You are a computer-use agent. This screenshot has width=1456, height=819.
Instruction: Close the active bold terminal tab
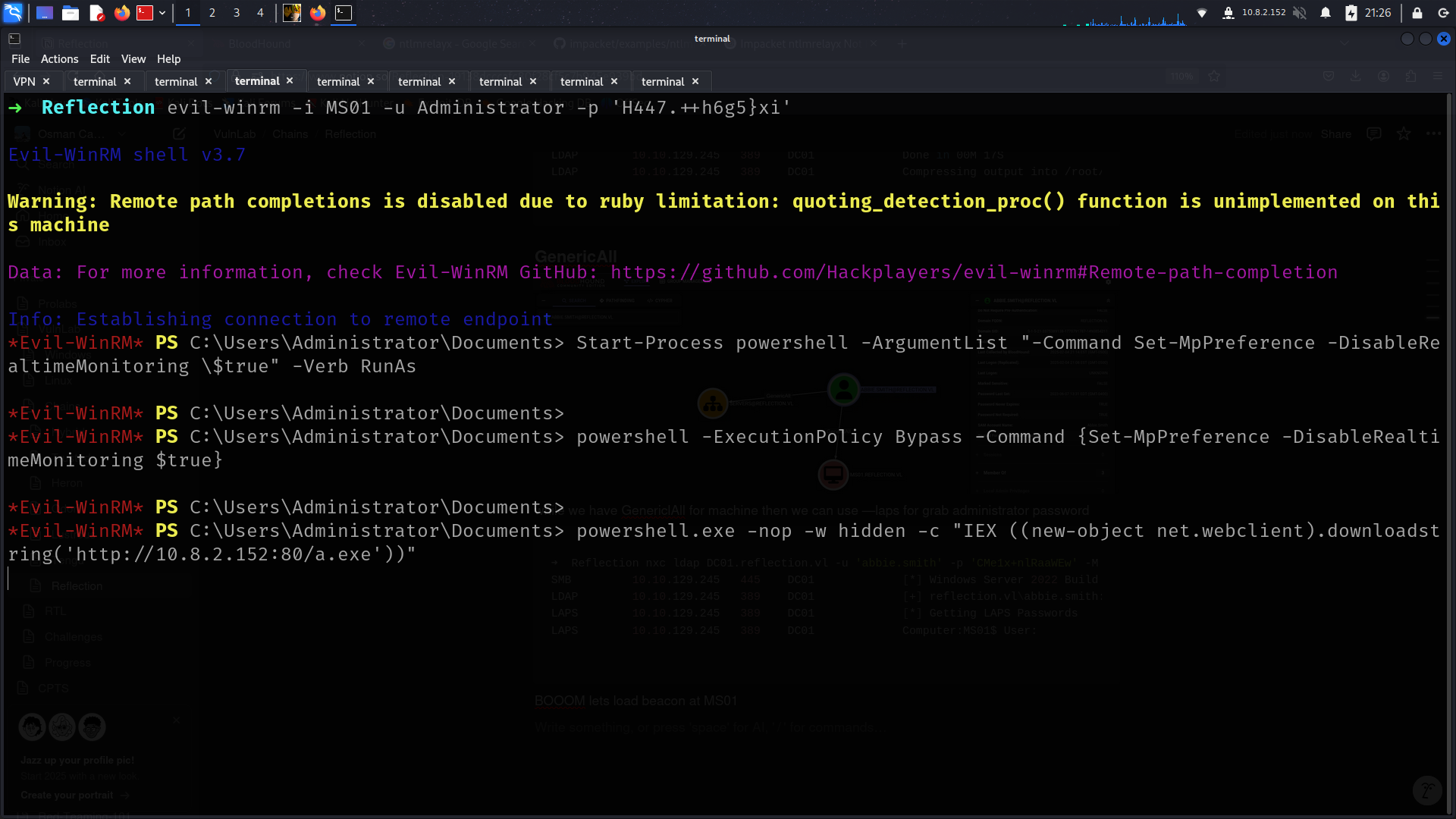[x=290, y=80]
